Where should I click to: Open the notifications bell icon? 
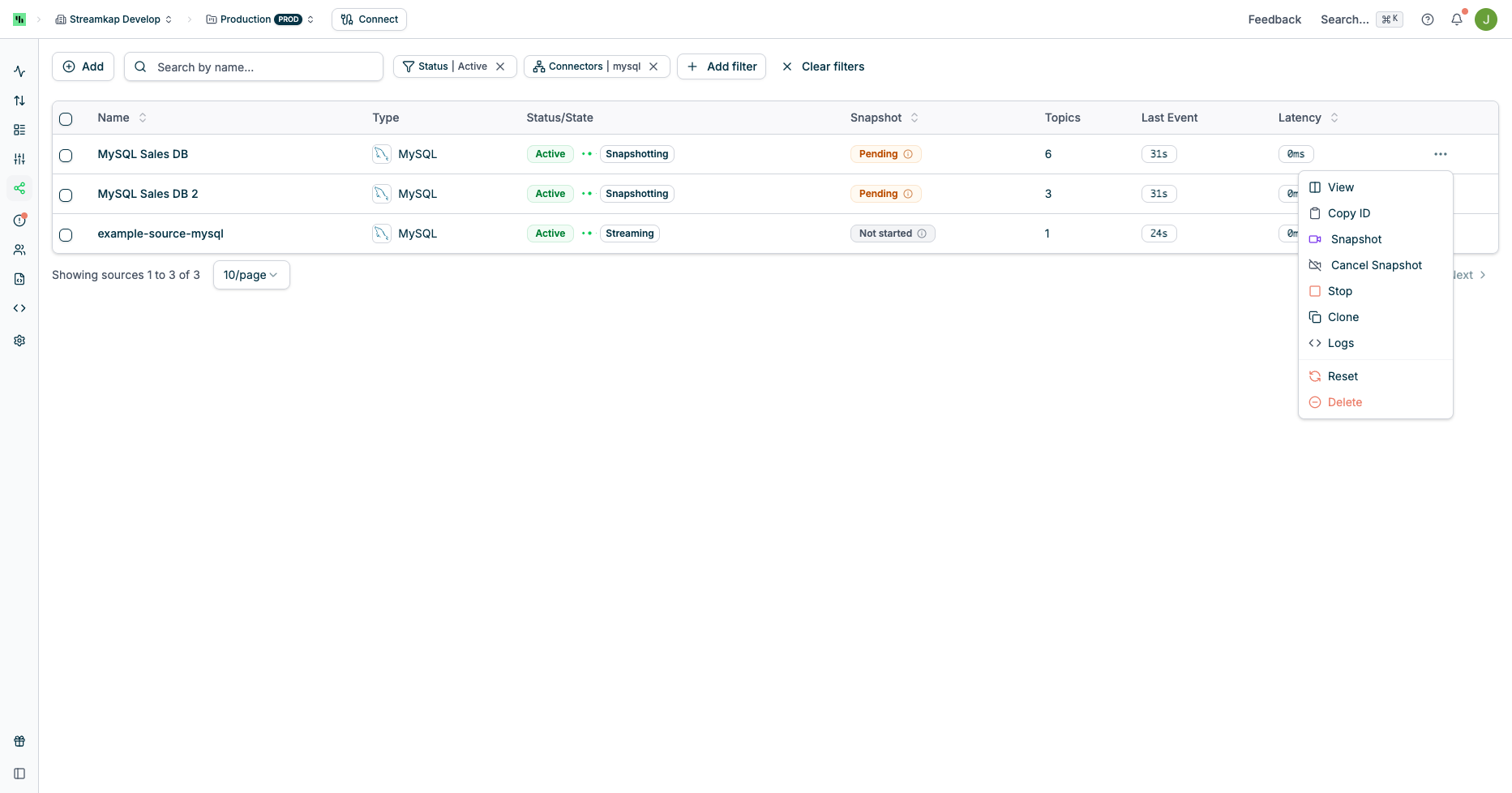pyautogui.click(x=1457, y=19)
